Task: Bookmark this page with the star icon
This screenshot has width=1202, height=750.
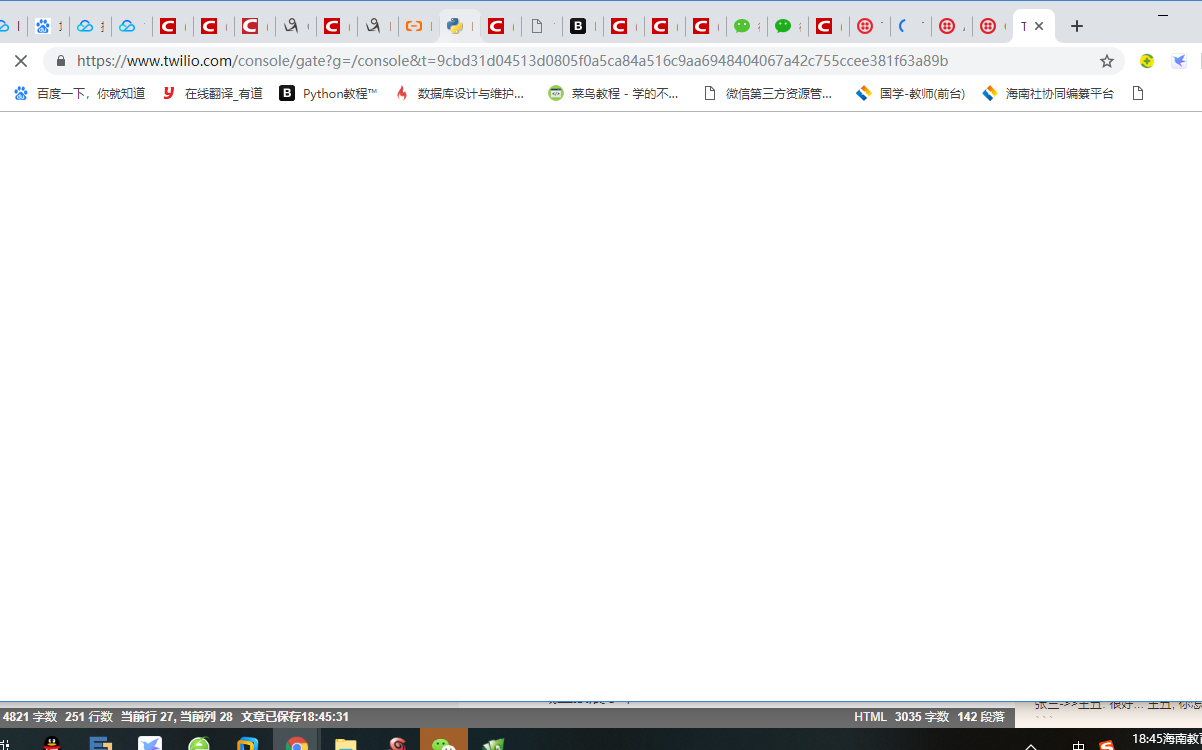Action: (1107, 61)
